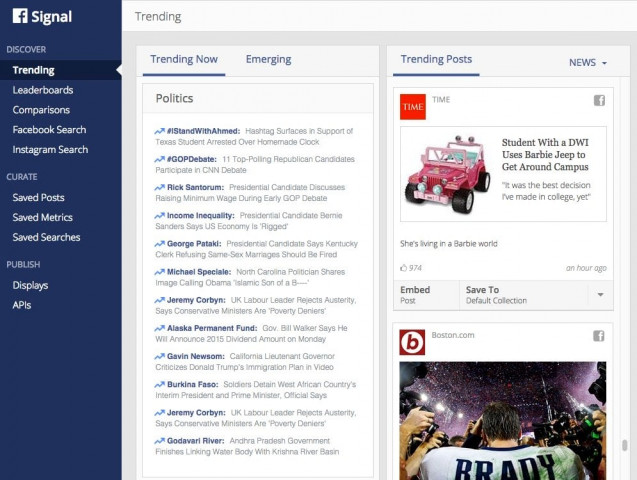Viewport: 637px width, 480px height.
Task: Open the Facebook icon on the TIME post
Action: 599,100
